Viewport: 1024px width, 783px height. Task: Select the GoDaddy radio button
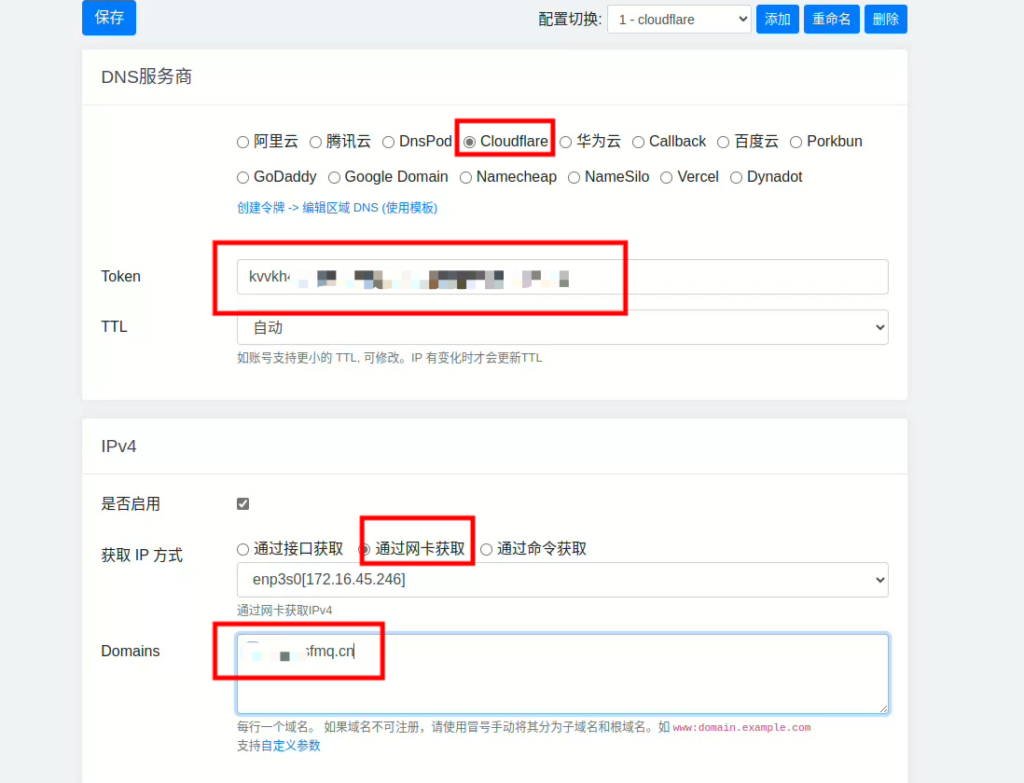[243, 178]
